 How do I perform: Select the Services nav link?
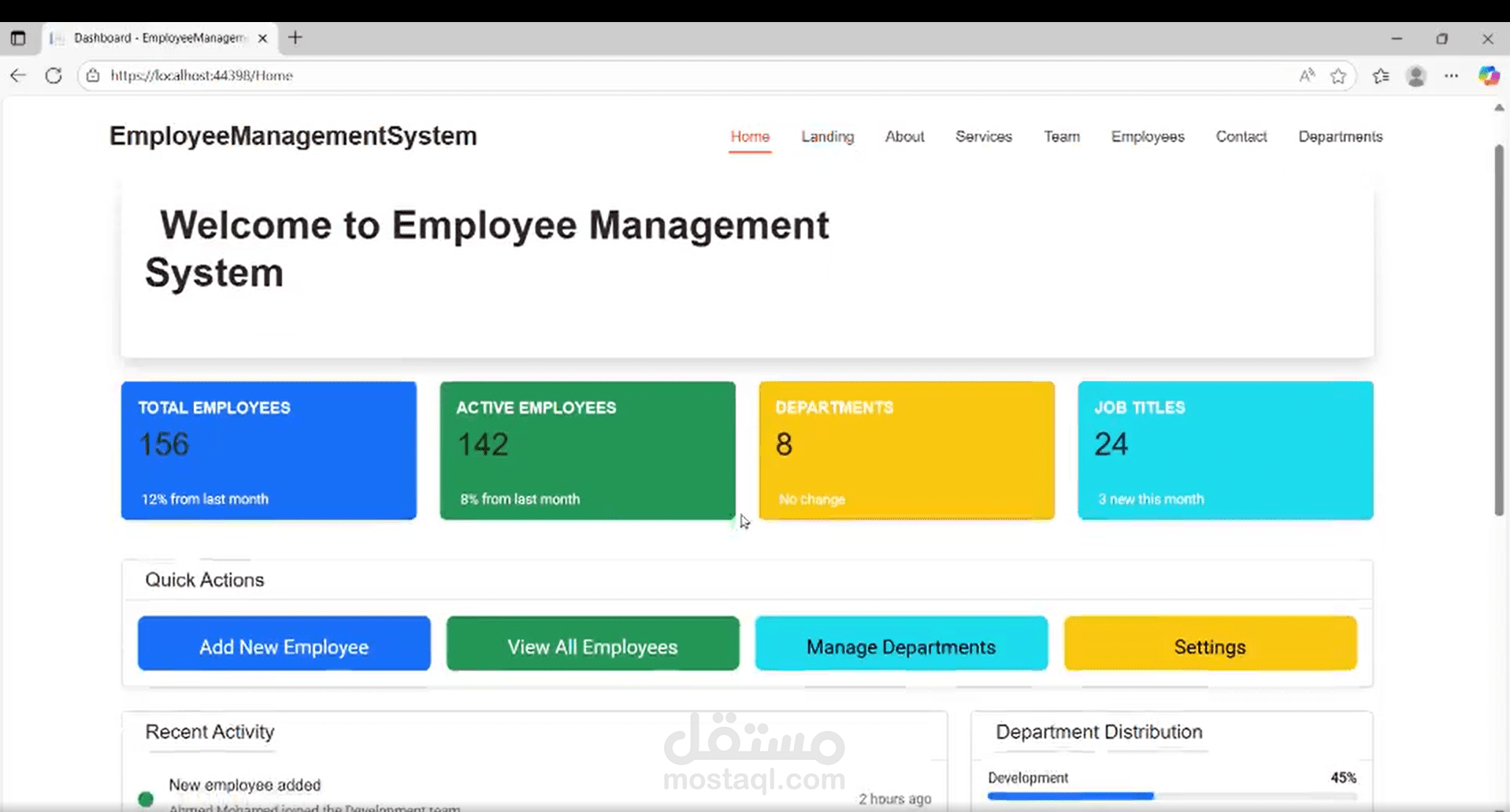coord(983,136)
